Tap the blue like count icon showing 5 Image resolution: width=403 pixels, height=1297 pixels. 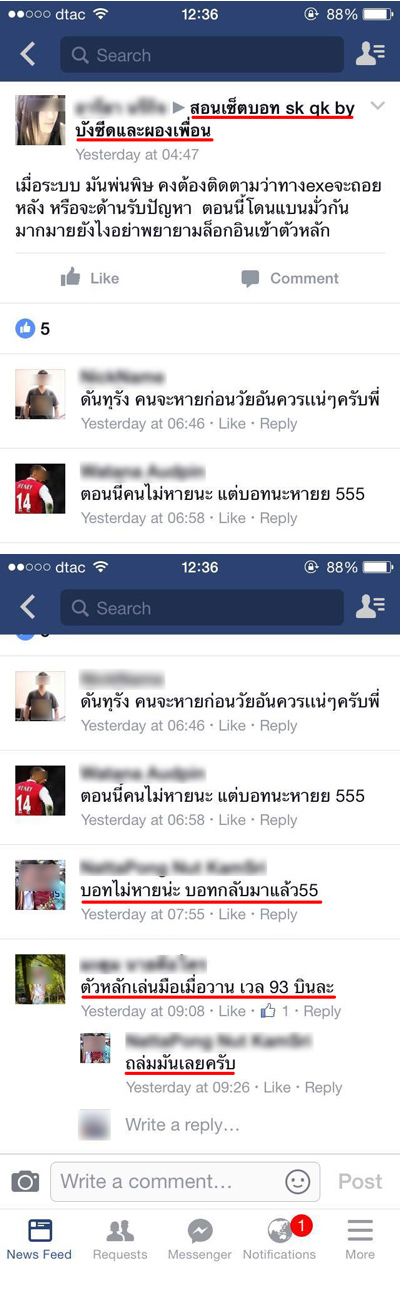[25, 328]
